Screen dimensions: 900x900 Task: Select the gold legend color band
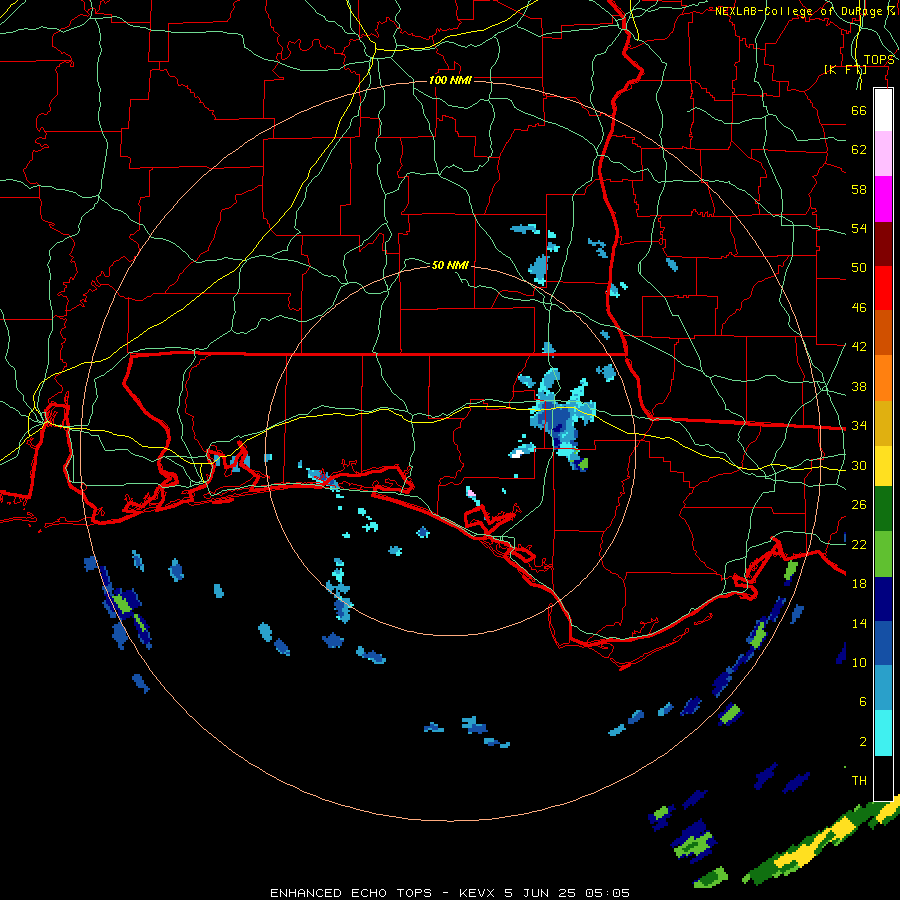883,423
